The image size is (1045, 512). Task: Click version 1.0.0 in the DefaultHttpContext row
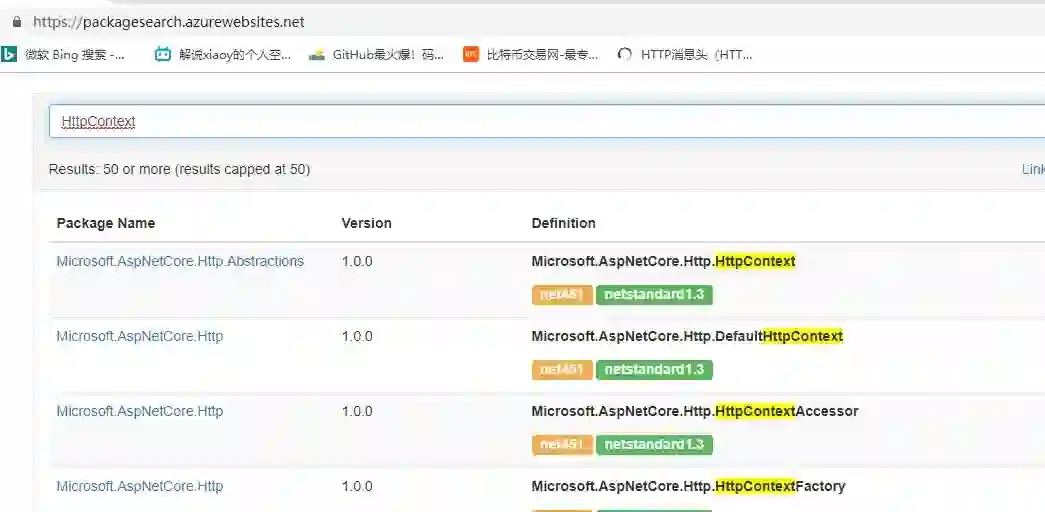357,337
